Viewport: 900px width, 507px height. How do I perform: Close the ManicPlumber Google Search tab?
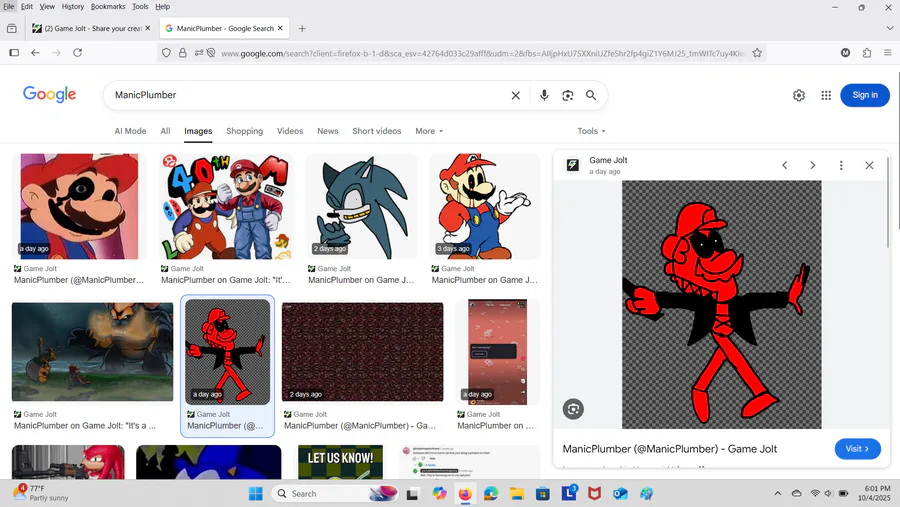pyautogui.click(x=280, y=28)
